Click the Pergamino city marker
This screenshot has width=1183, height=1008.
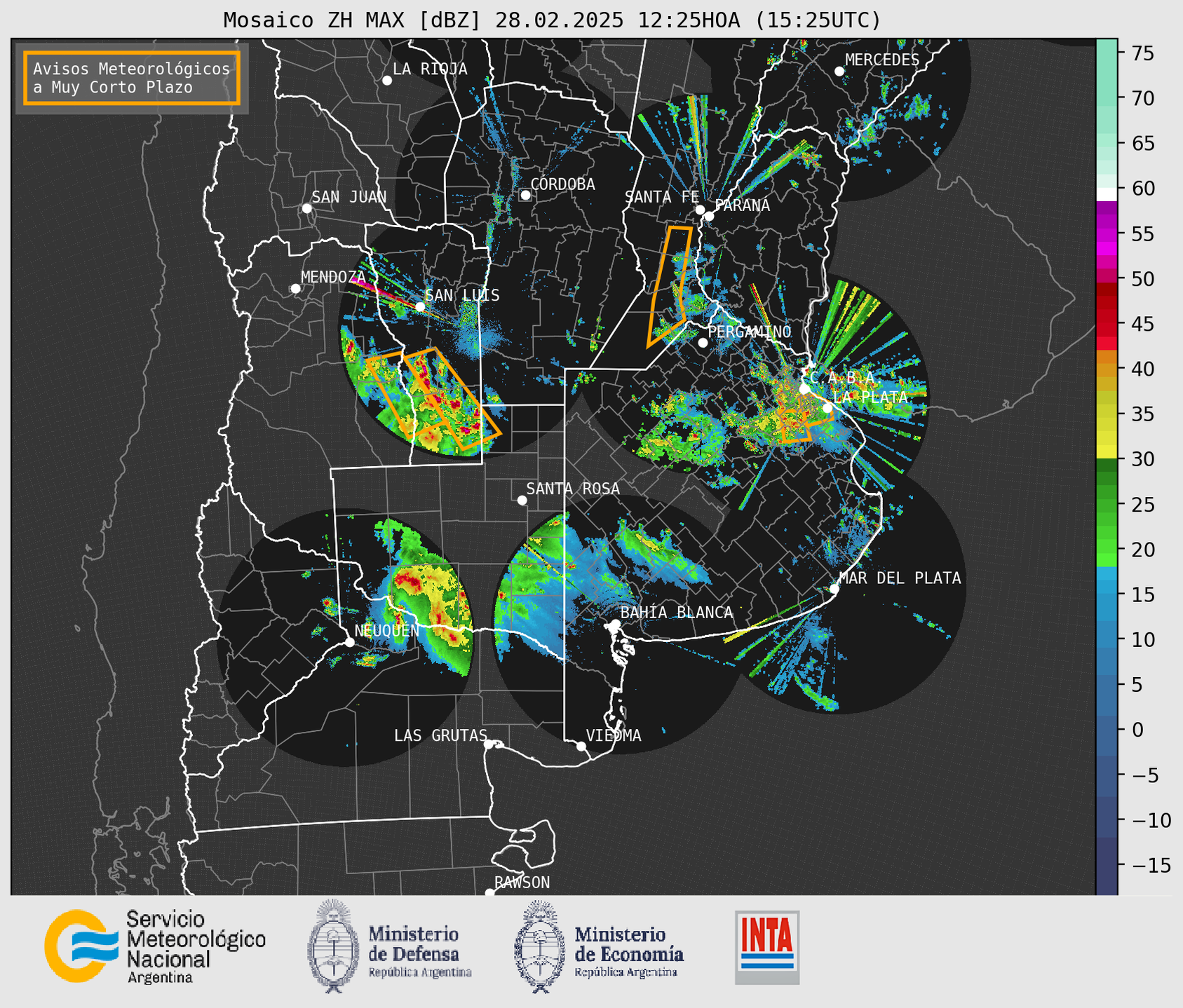point(703,343)
